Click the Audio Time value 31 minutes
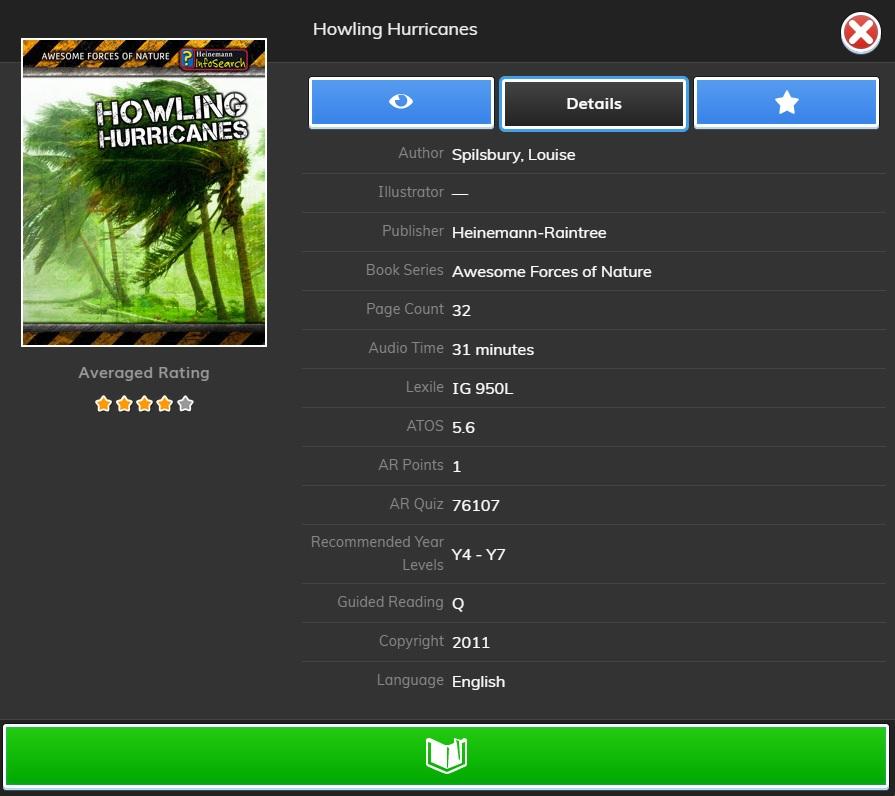 (x=492, y=350)
